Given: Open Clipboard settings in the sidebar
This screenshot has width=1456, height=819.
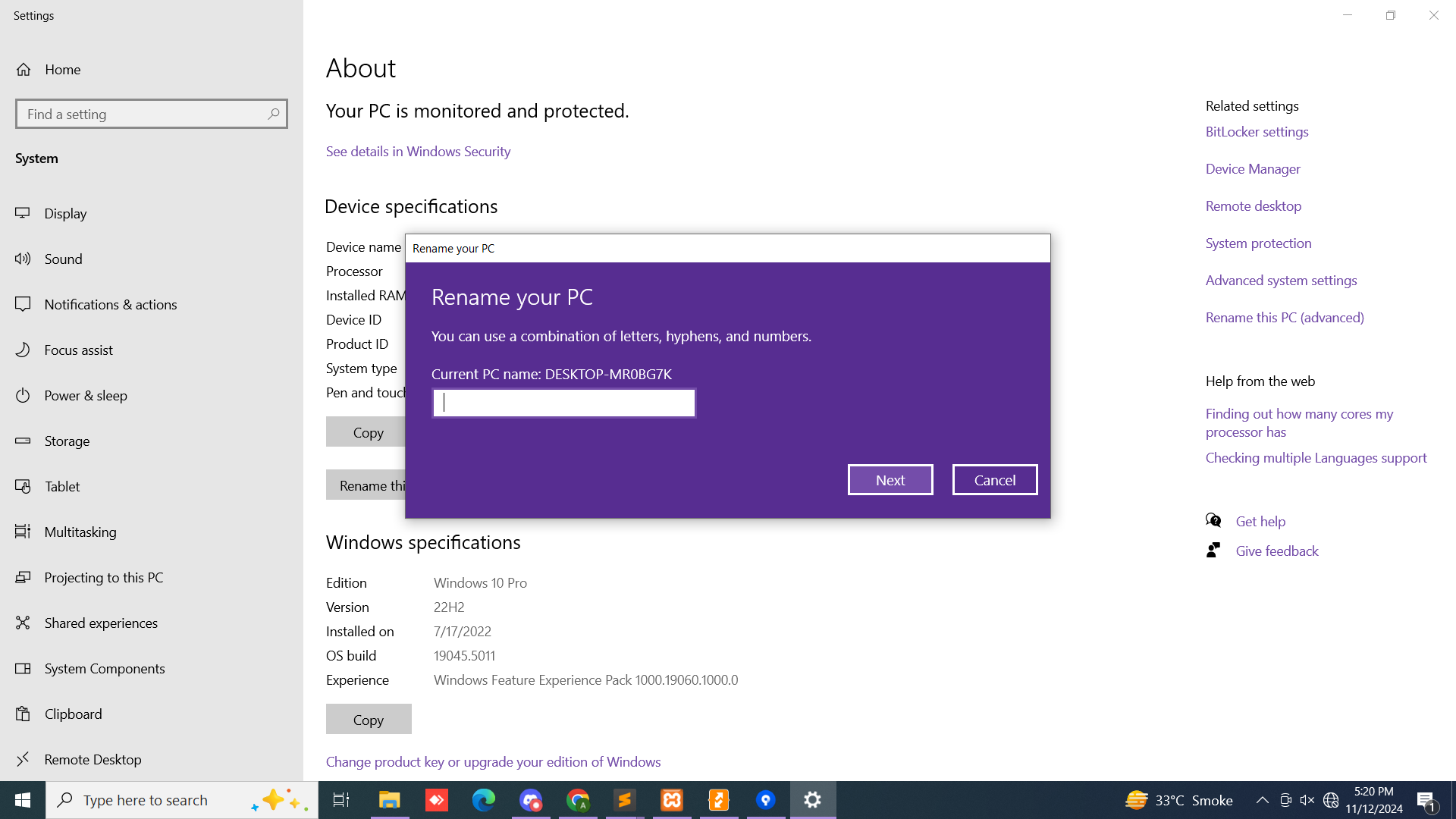Looking at the screenshot, I should pos(74,714).
